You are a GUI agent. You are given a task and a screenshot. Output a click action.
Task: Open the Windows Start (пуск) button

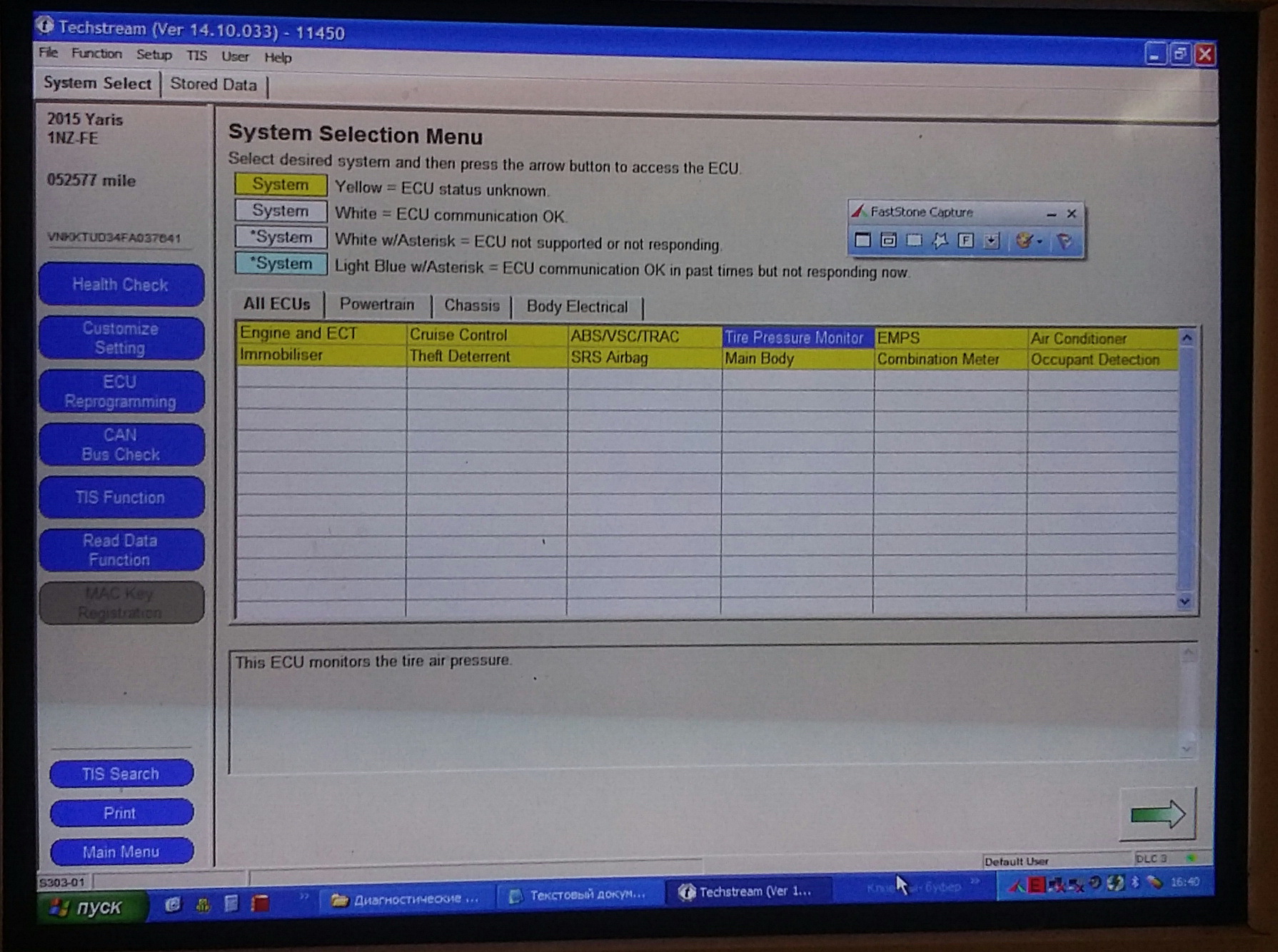point(91,906)
